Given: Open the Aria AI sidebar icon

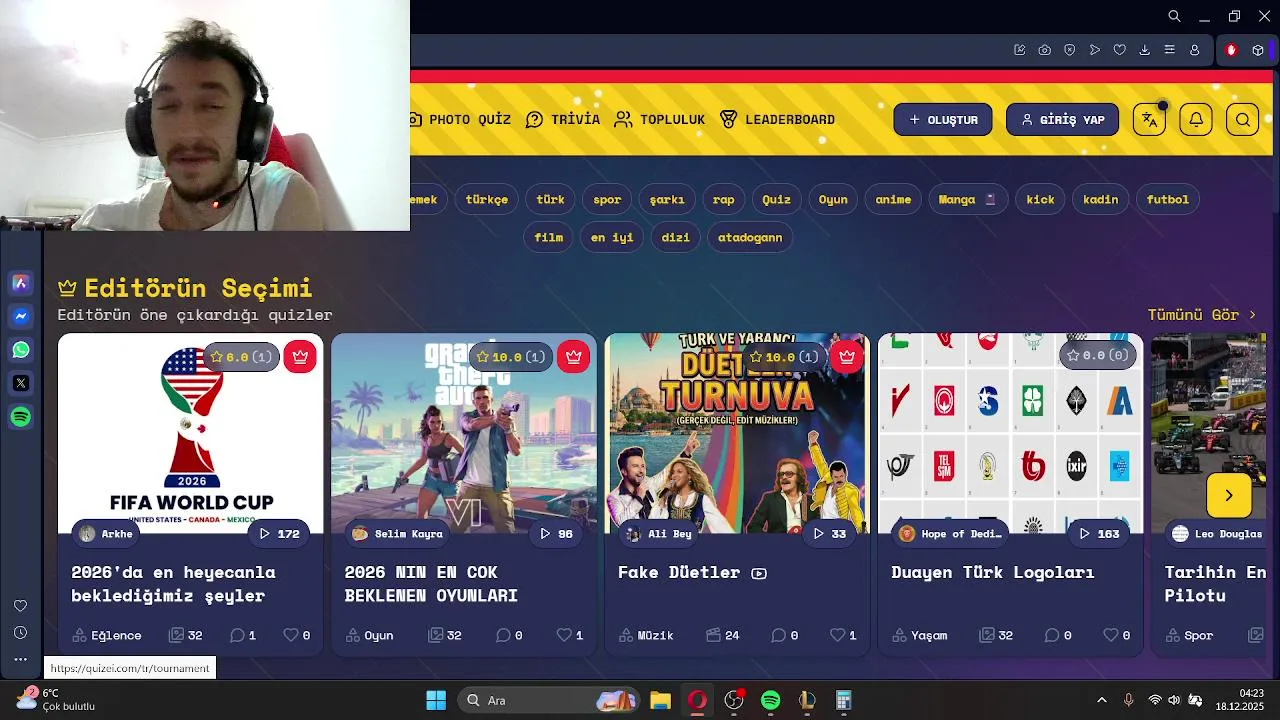Looking at the screenshot, I should tap(21, 283).
